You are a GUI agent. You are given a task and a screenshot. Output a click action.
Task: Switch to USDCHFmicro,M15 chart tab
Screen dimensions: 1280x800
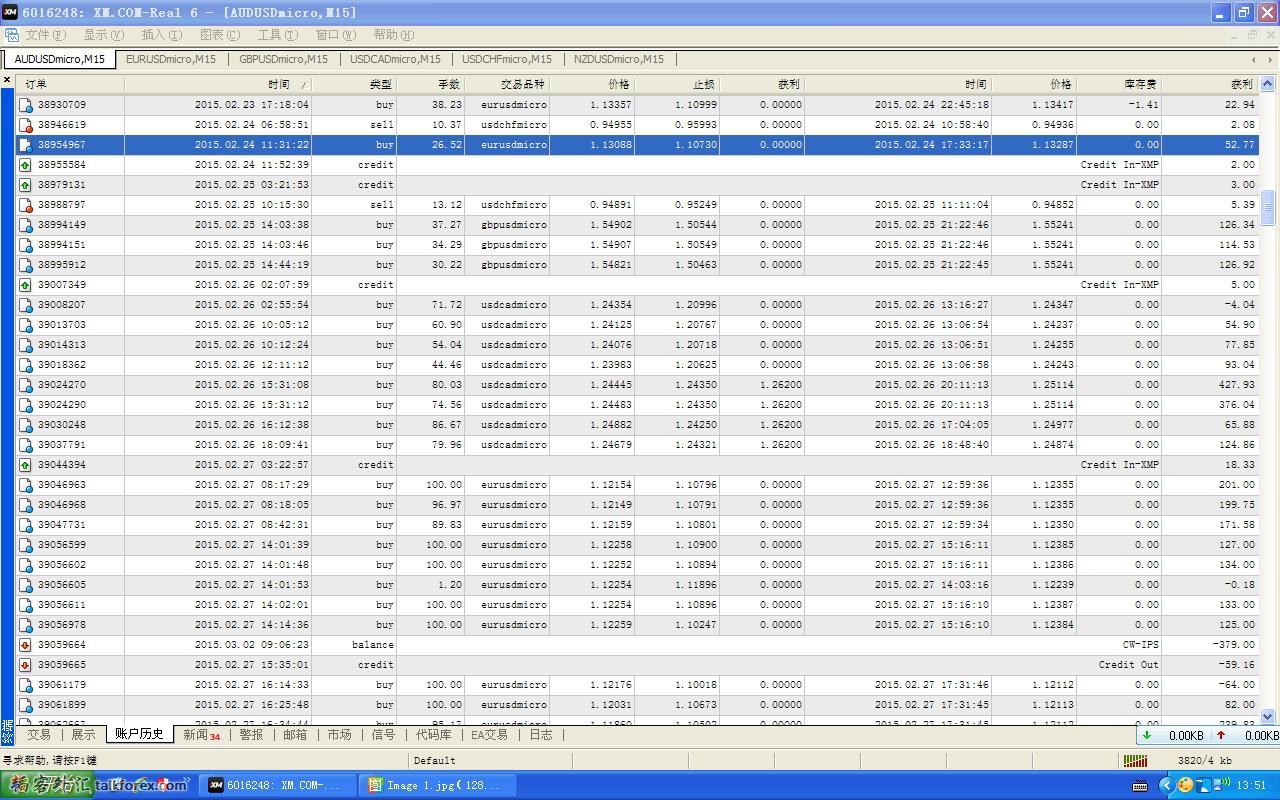point(507,59)
